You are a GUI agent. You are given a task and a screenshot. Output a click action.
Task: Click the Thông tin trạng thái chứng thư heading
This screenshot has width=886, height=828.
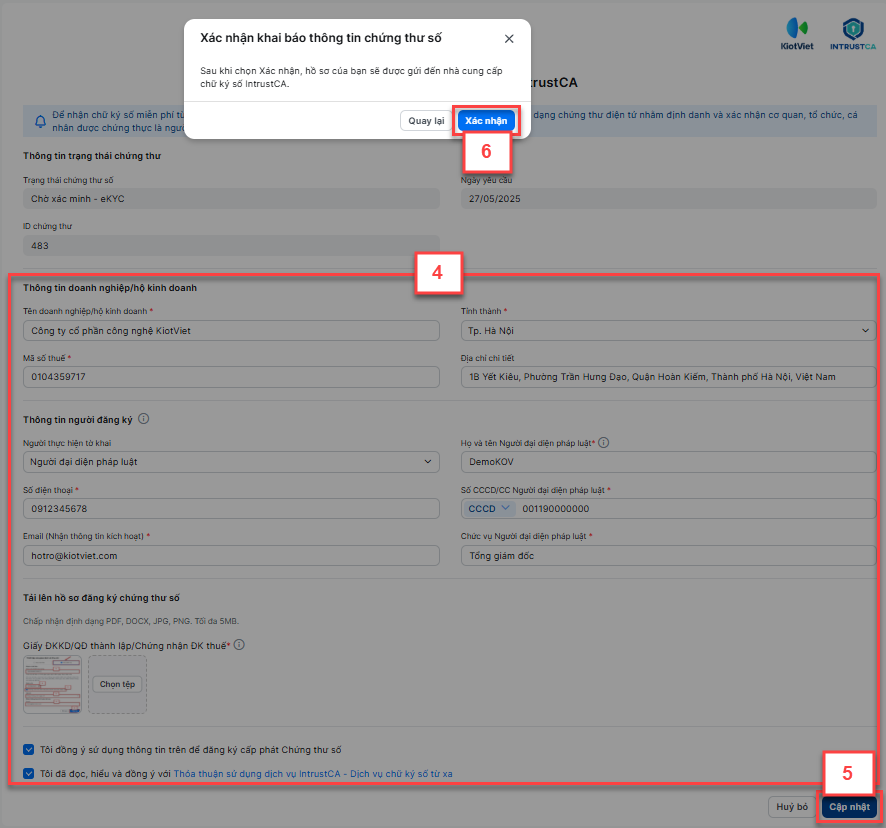tap(92, 156)
